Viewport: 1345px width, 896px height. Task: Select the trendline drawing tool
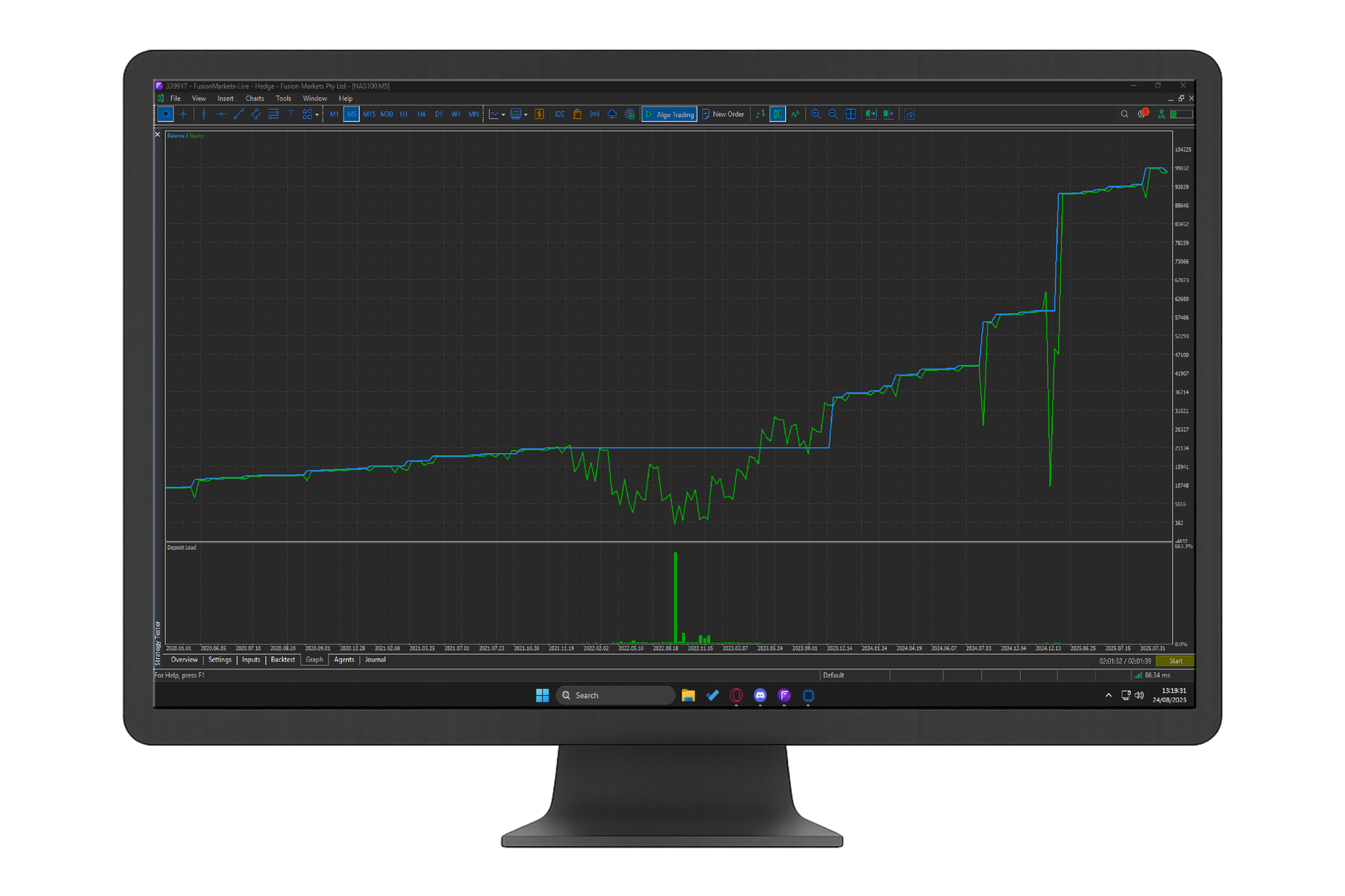(238, 115)
